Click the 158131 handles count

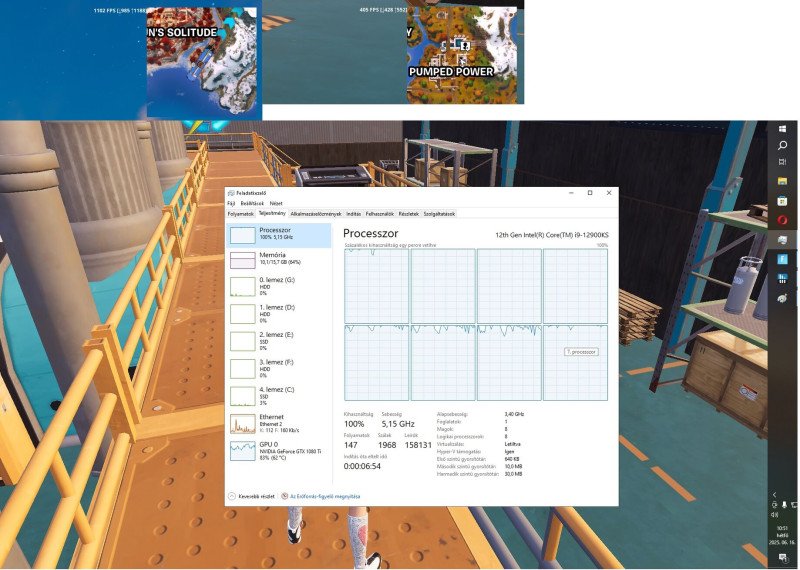[418, 445]
